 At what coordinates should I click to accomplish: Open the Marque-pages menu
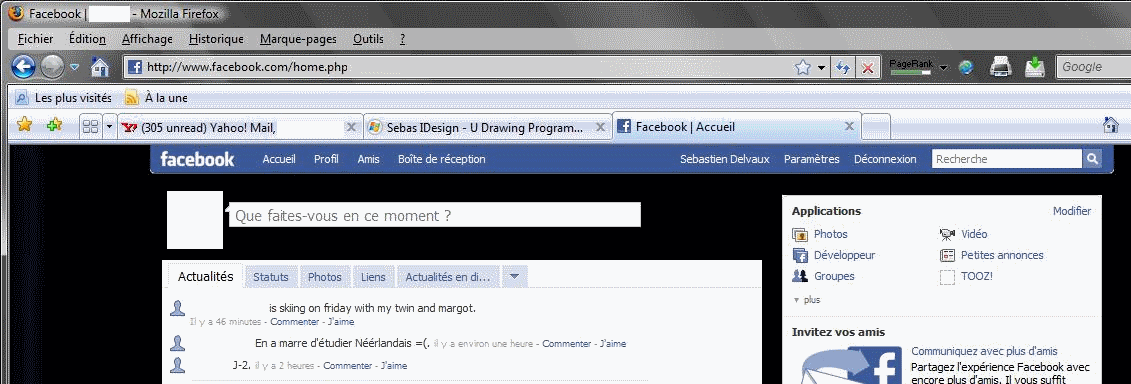click(298, 39)
